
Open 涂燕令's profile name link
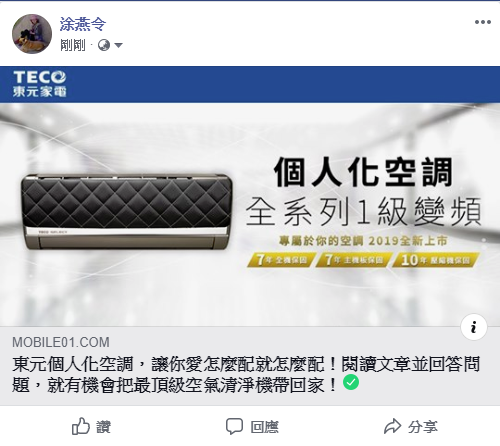tap(83, 24)
